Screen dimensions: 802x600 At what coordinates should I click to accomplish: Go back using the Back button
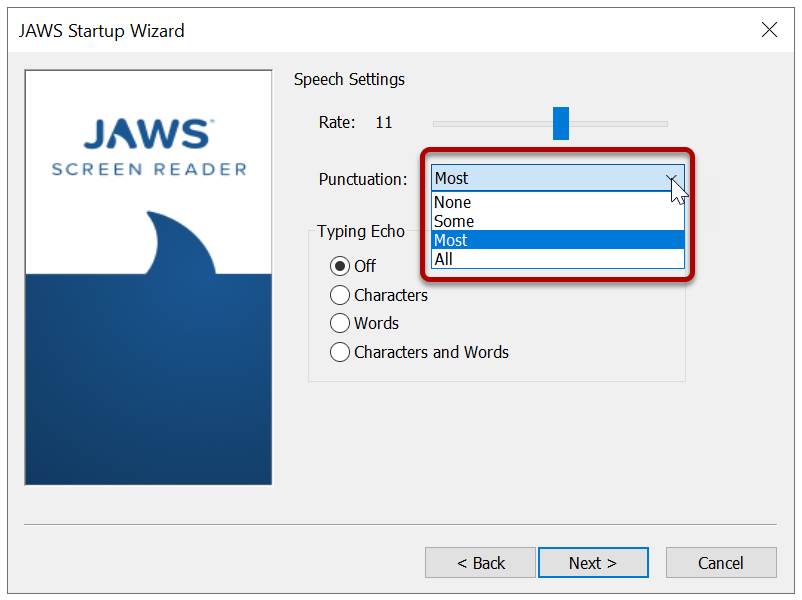coord(480,562)
